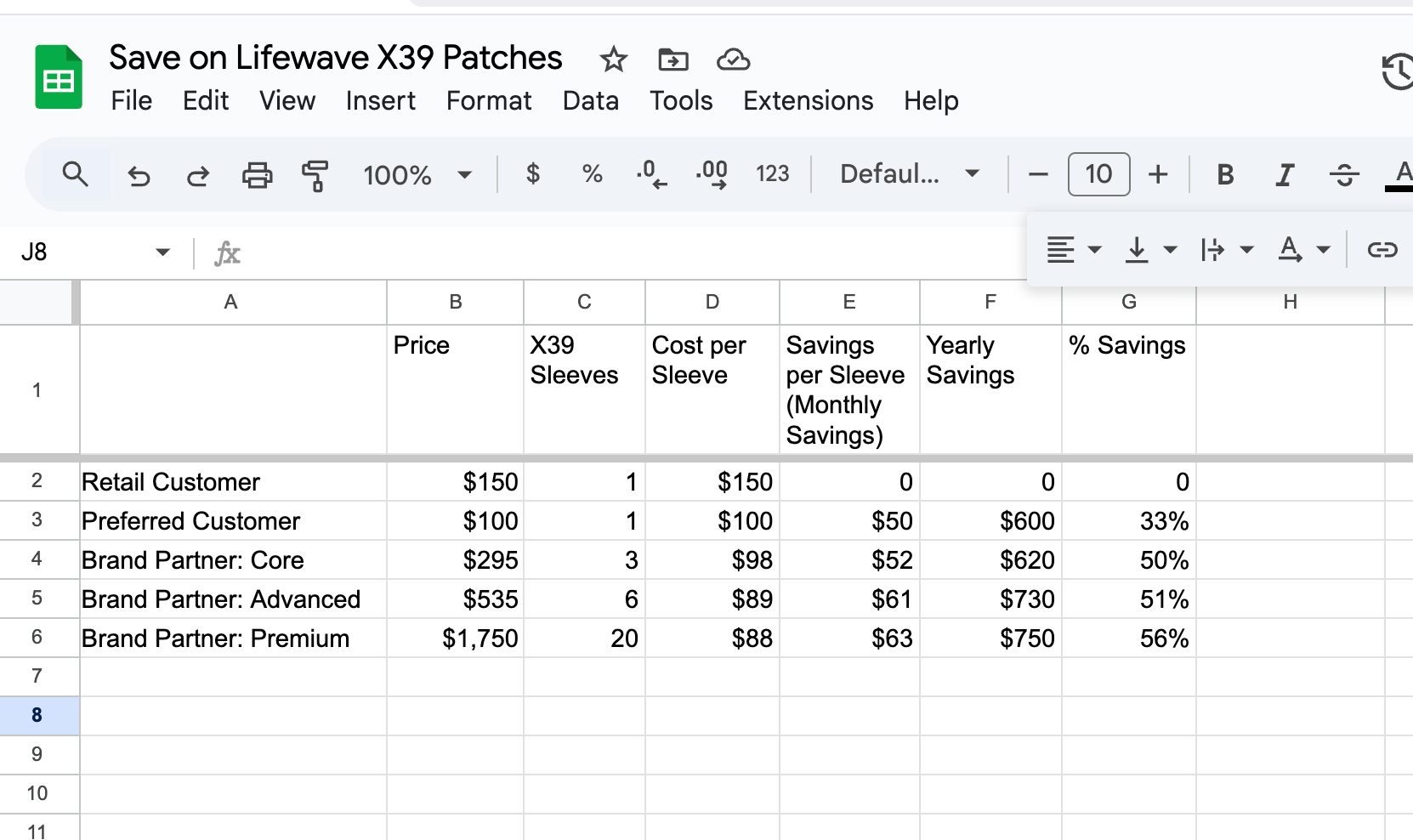This screenshot has height=840, width=1413.
Task: Toggle italic text style
Action: (1285, 175)
